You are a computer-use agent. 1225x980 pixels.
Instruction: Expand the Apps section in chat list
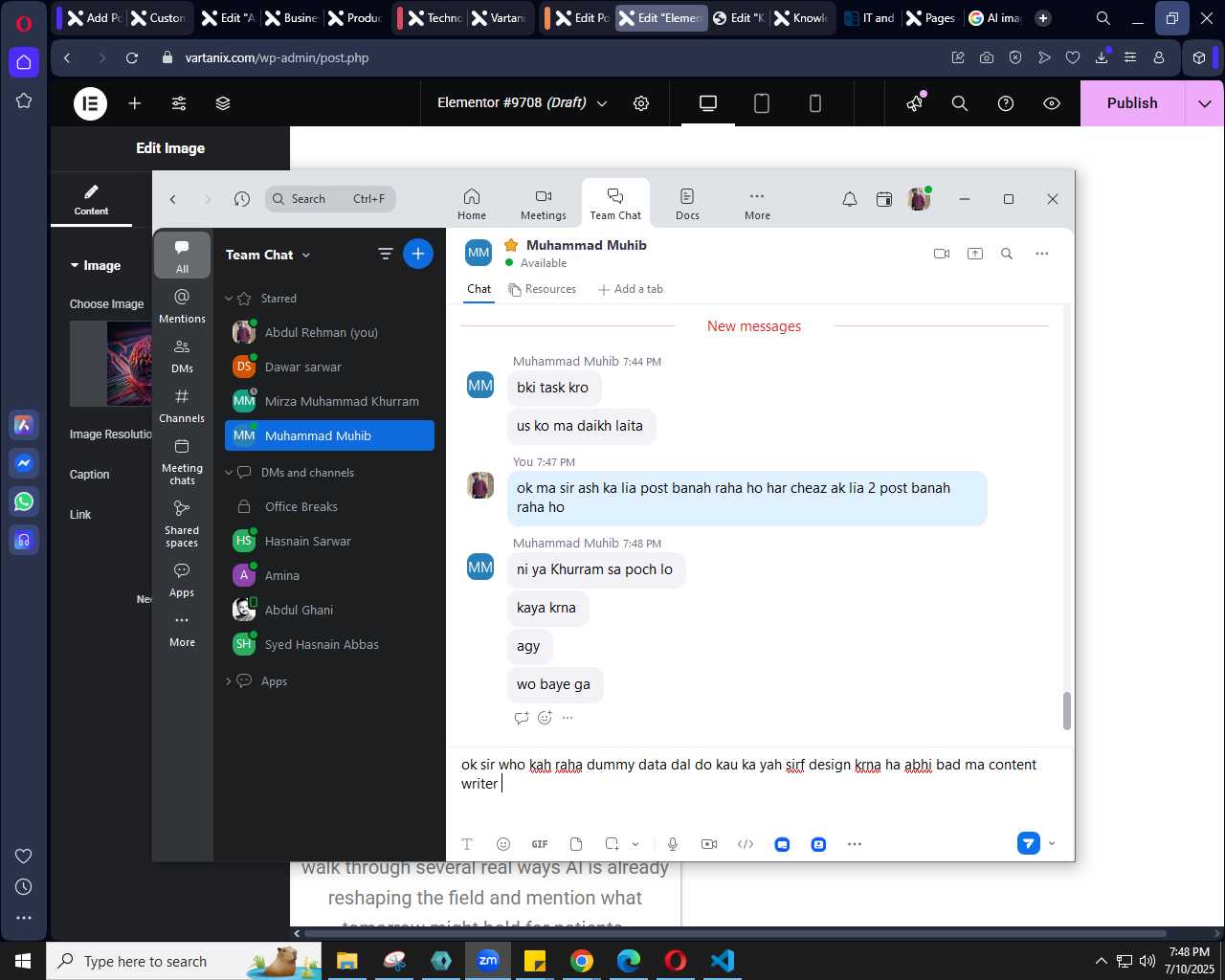[229, 681]
